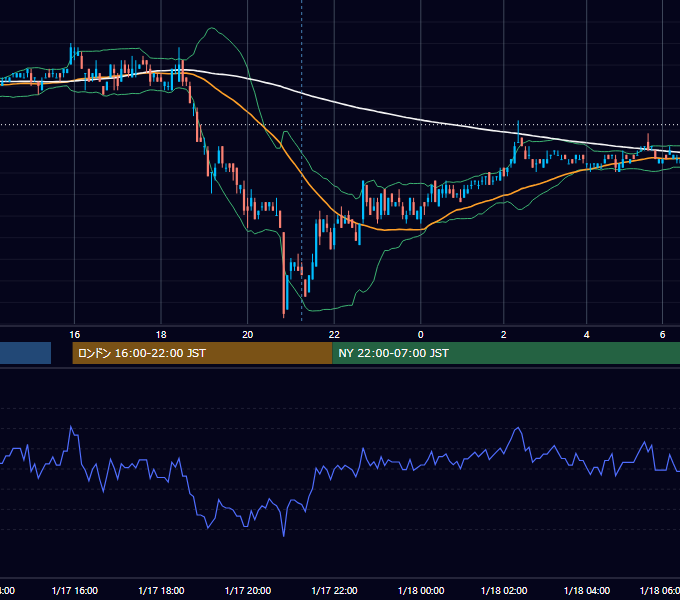Click the 6 hour axis label

662,335
